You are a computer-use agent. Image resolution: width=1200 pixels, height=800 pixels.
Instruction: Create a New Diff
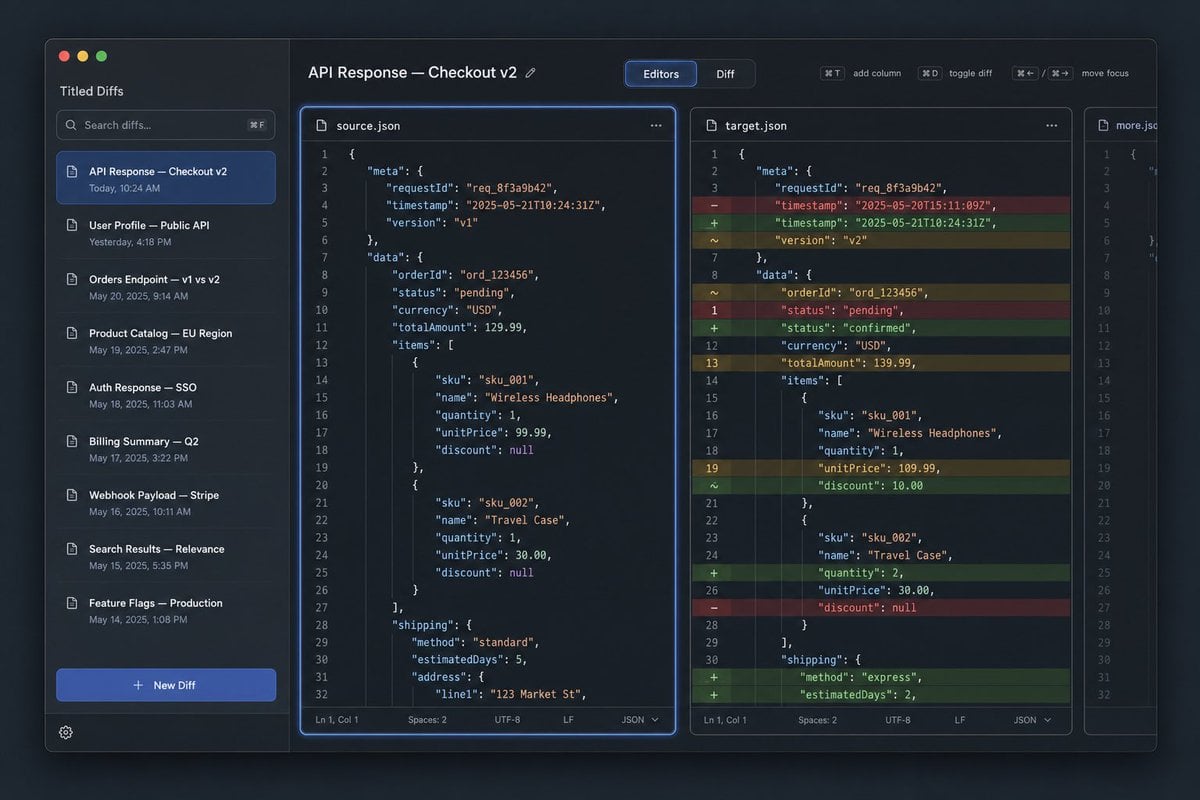166,685
